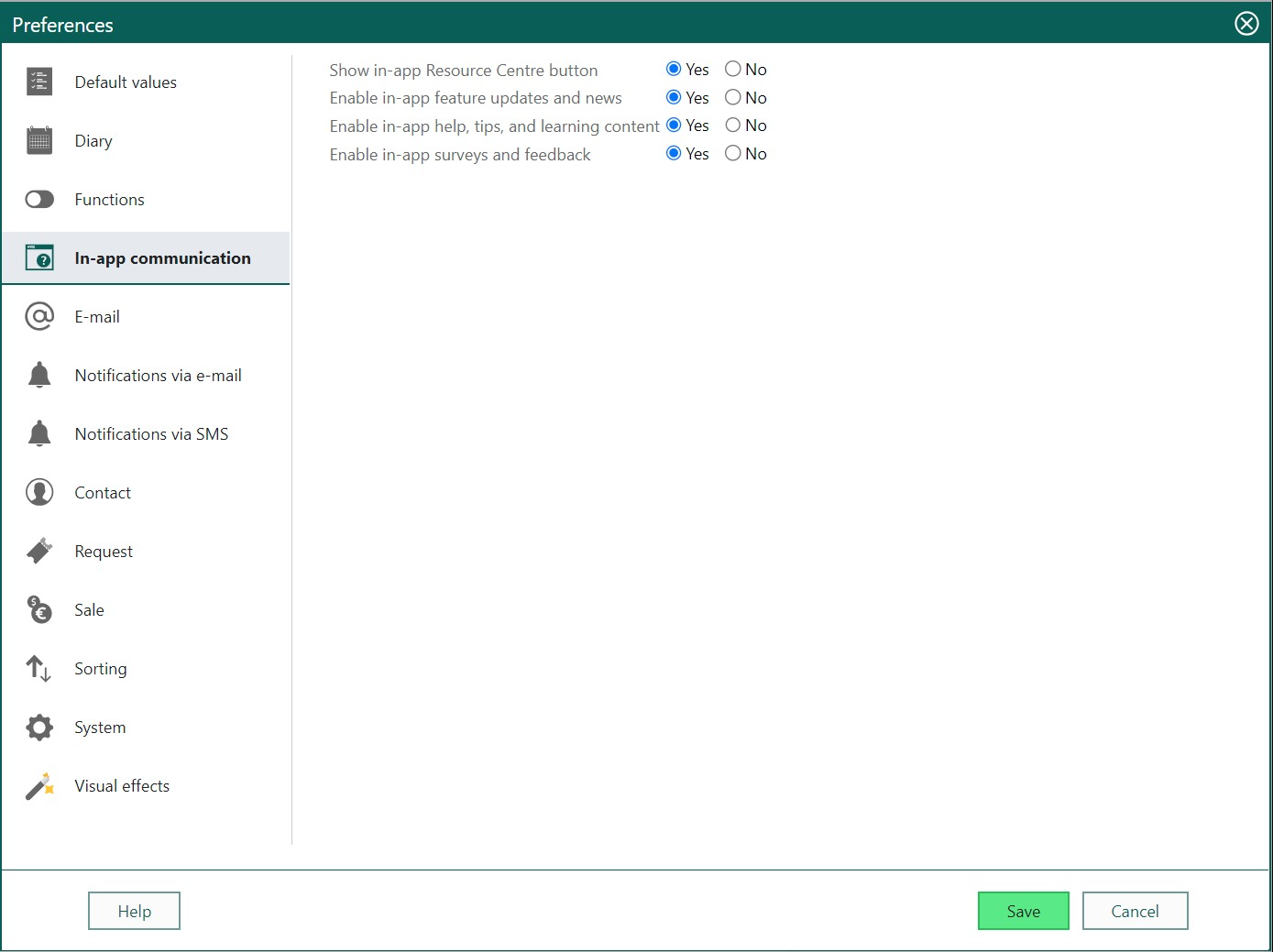1273x952 pixels.
Task: Click the Preferences title text
Action: [x=63, y=25]
